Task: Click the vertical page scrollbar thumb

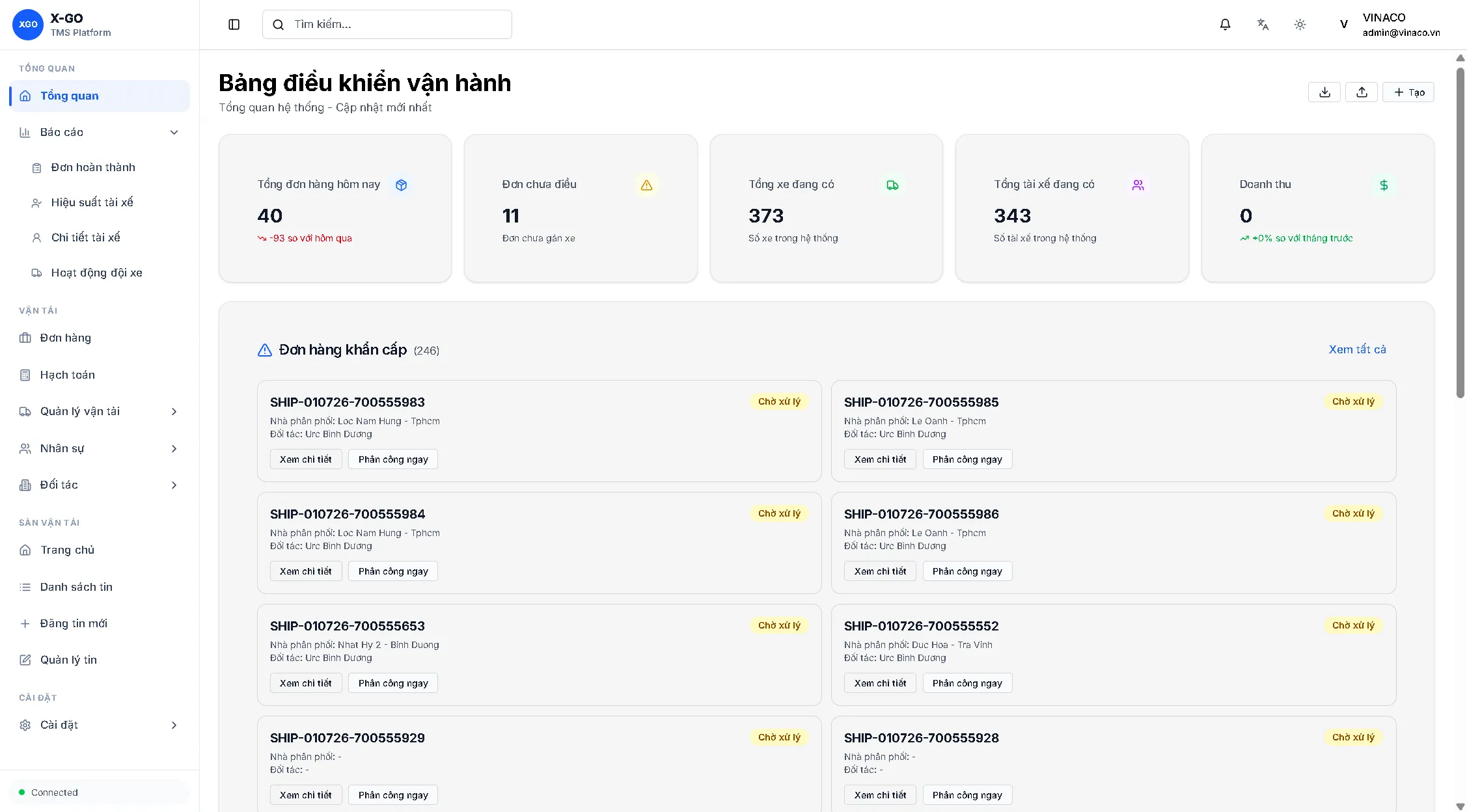Action: (1460, 232)
